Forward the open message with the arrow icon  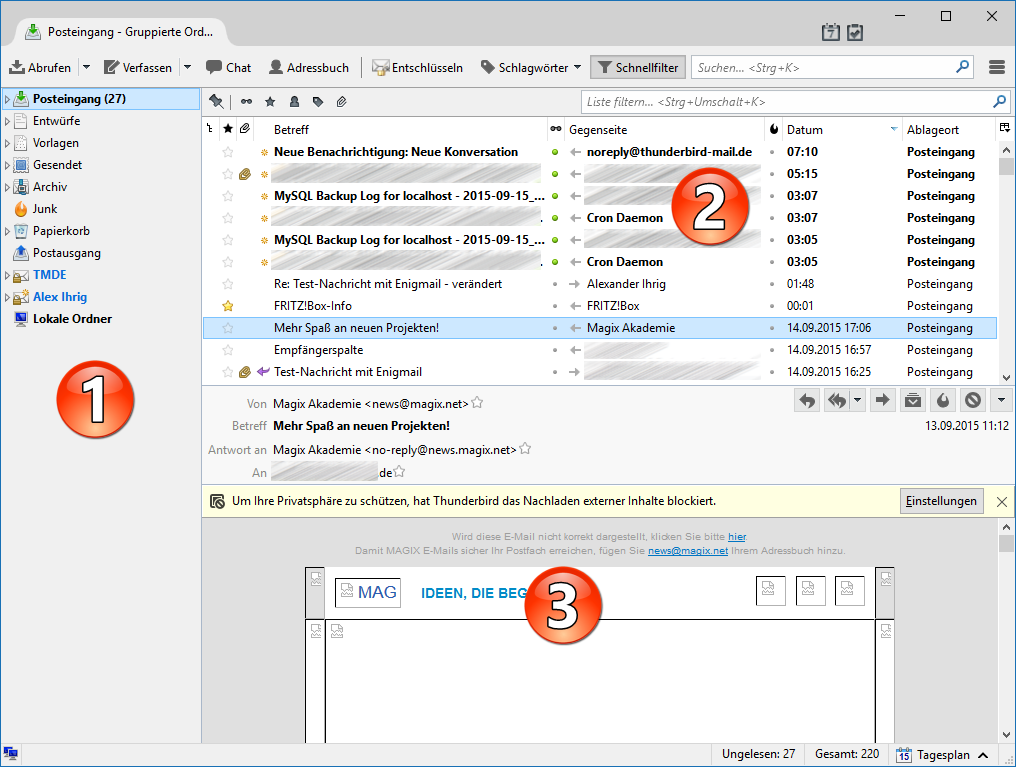click(882, 400)
